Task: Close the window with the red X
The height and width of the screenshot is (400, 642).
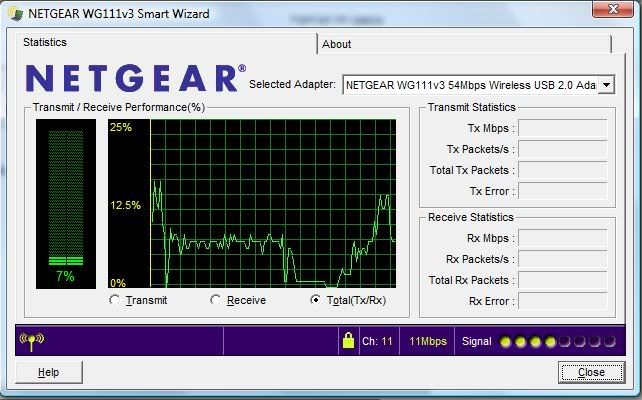Action: (x=613, y=9)
